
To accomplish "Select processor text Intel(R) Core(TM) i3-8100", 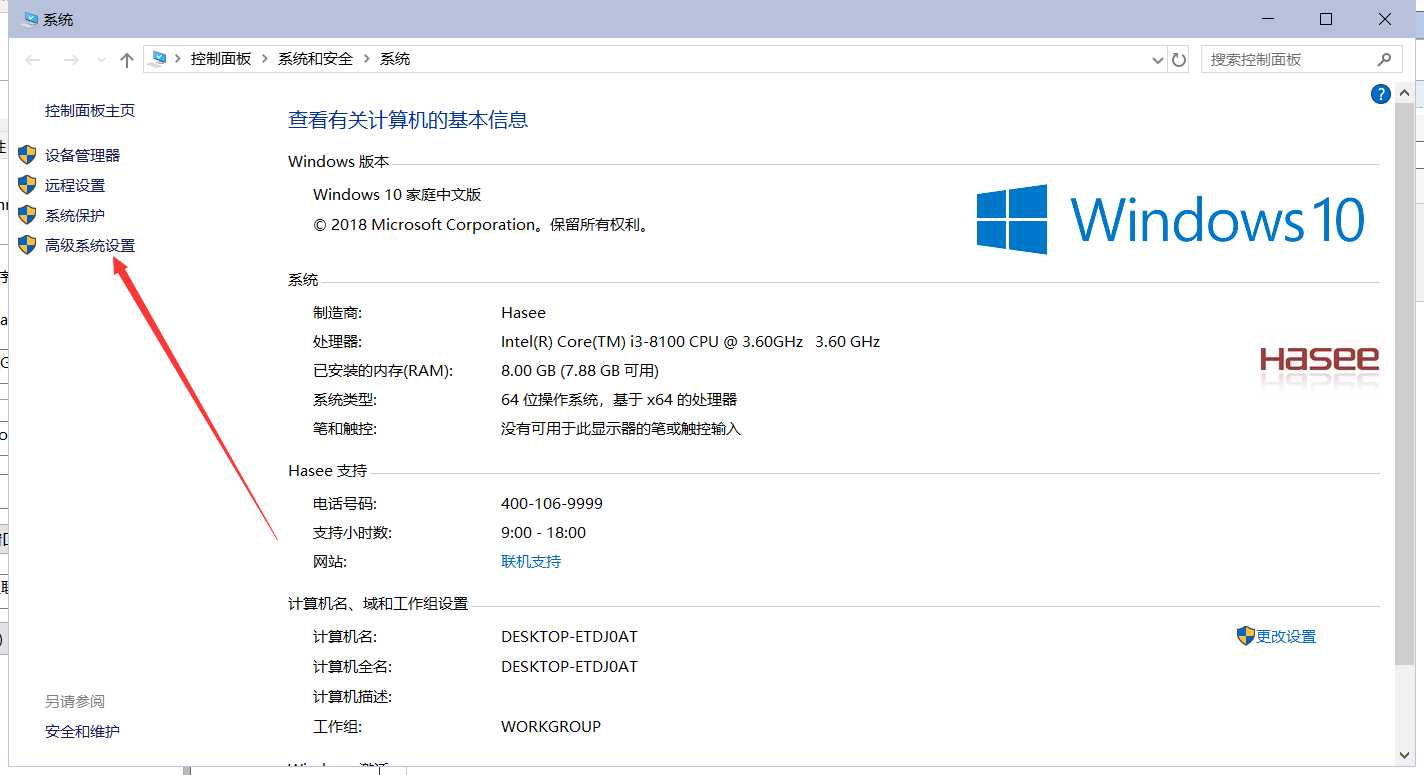I will click(593, 341).
